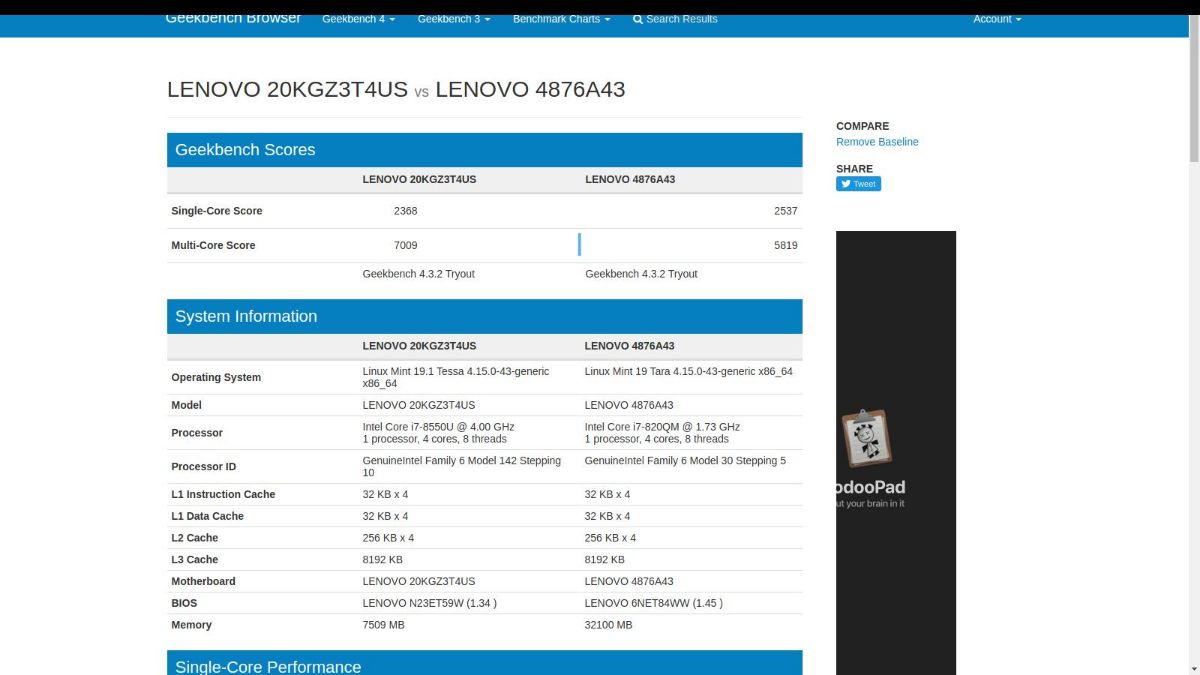Expand the Account menu

tap(996, 19)
